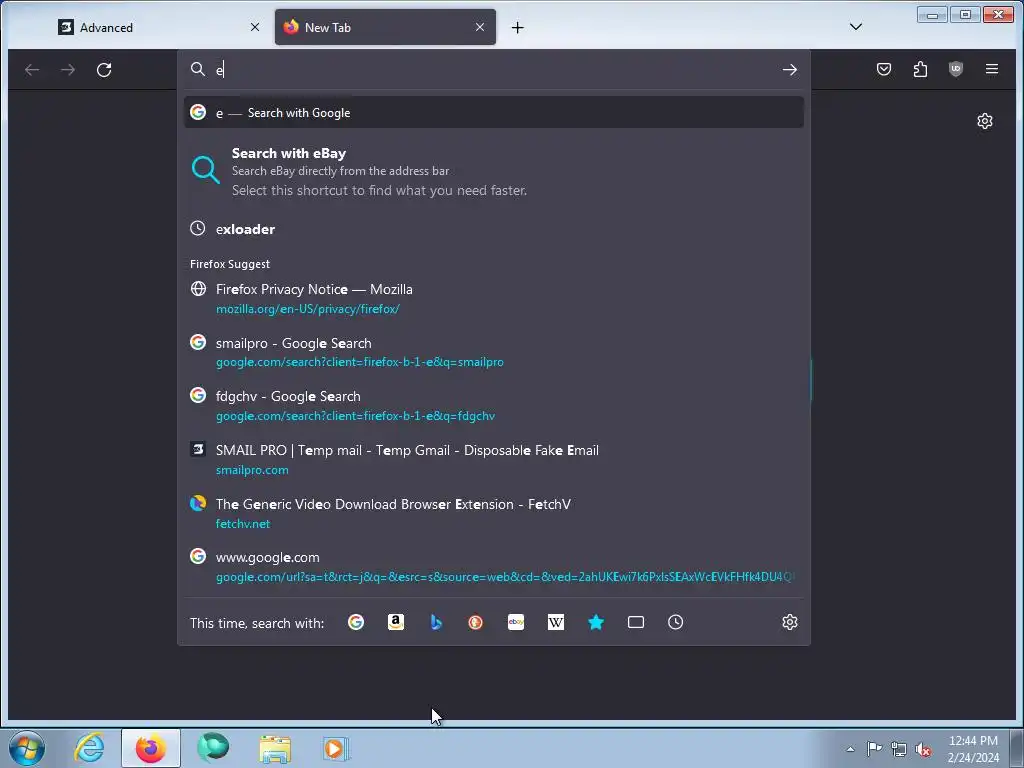Open Firefox Privacy Notice — Mozilla suggestion
Screen dimensions: 1024x768
[494, 298]
